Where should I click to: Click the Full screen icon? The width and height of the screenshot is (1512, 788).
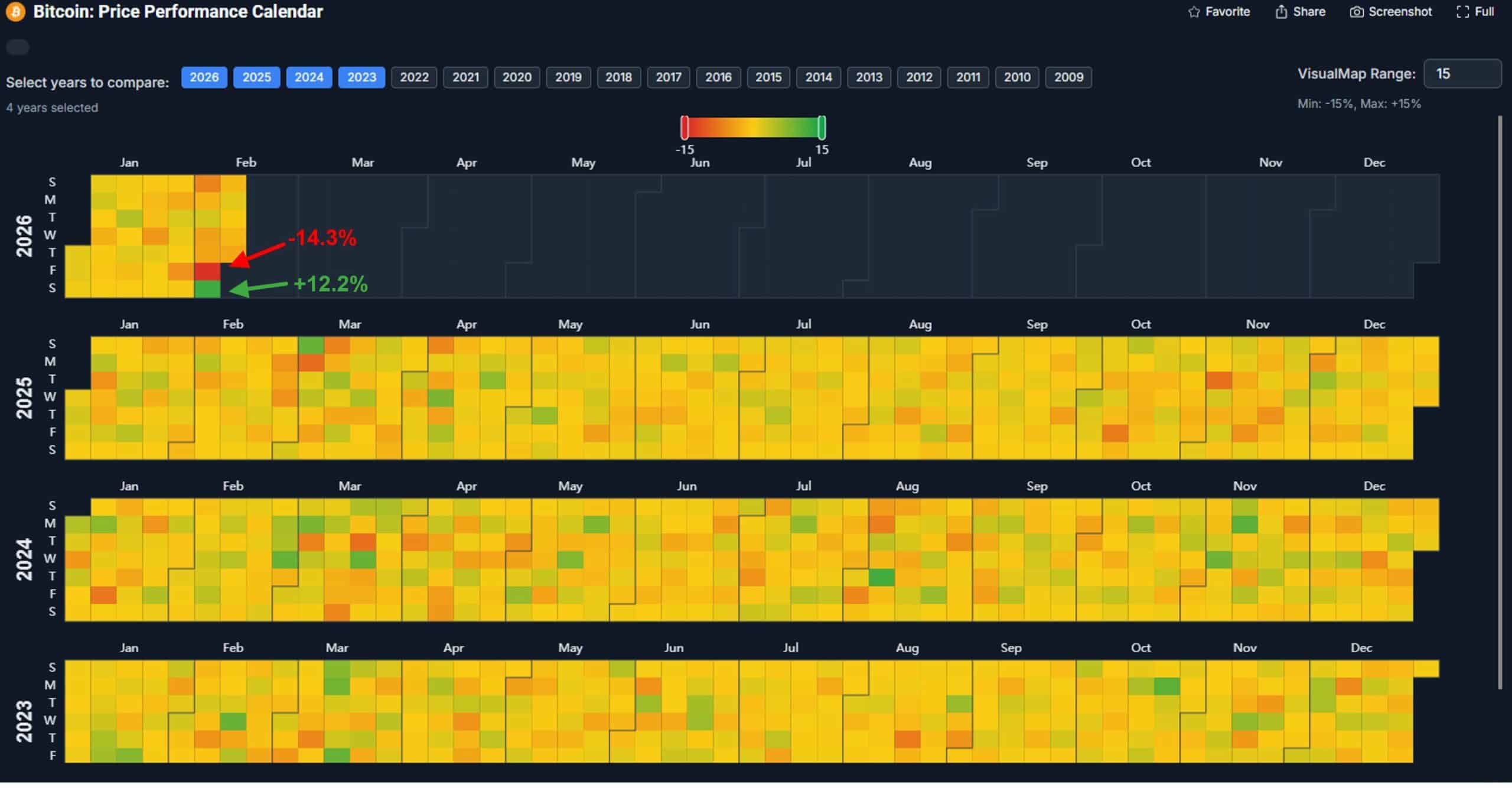[1462, 12]
